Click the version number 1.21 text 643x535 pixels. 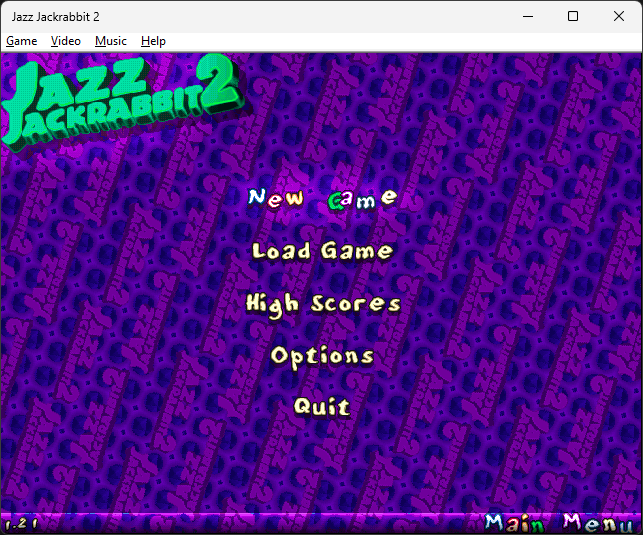pos(22,524)
